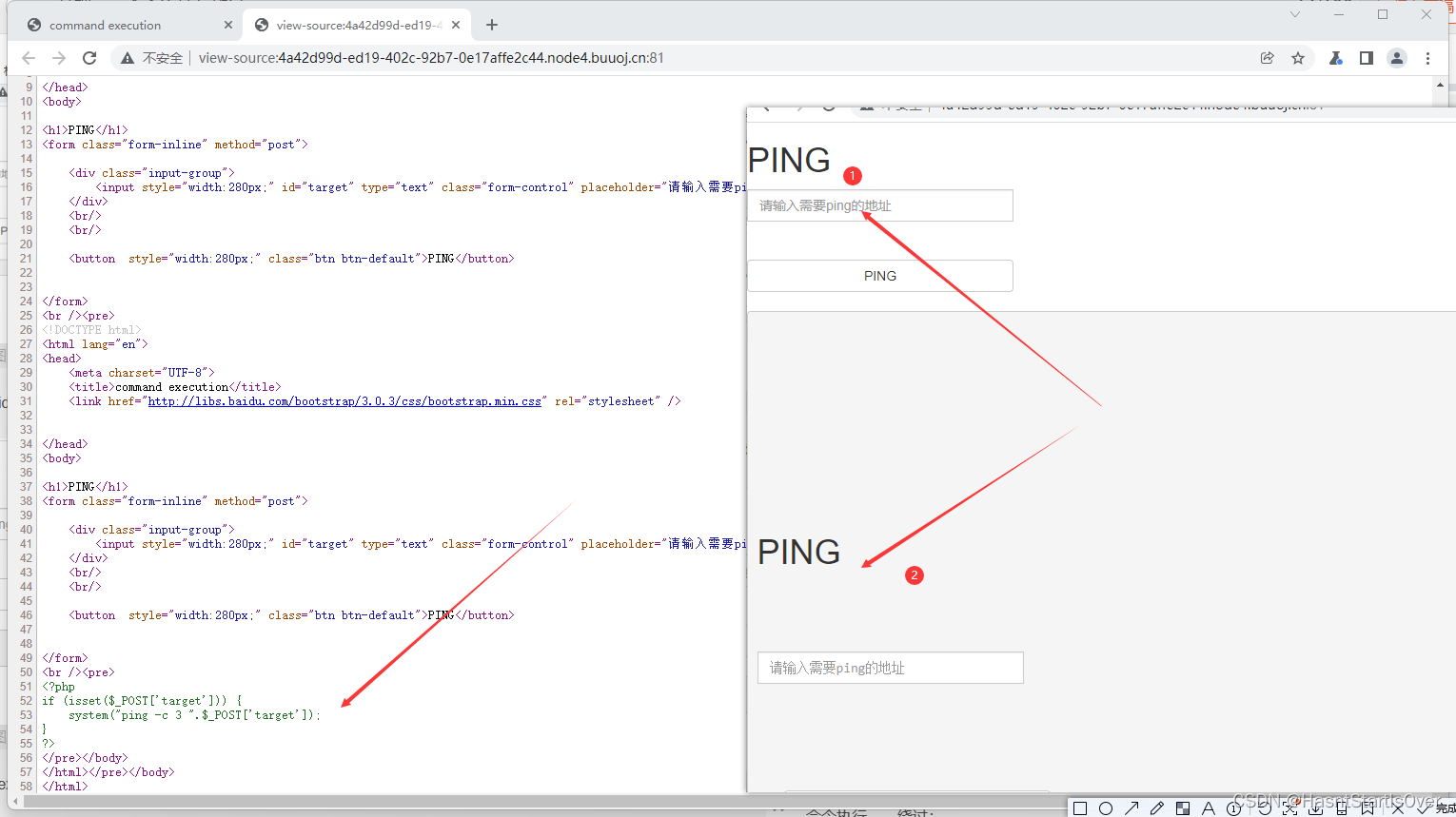
Task: Click source line 52 isset text
Action: [143, 701]
